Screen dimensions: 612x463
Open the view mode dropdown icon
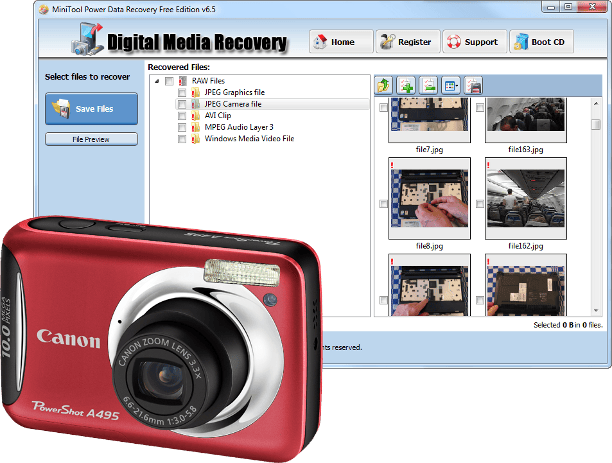[x=451, y=85]
